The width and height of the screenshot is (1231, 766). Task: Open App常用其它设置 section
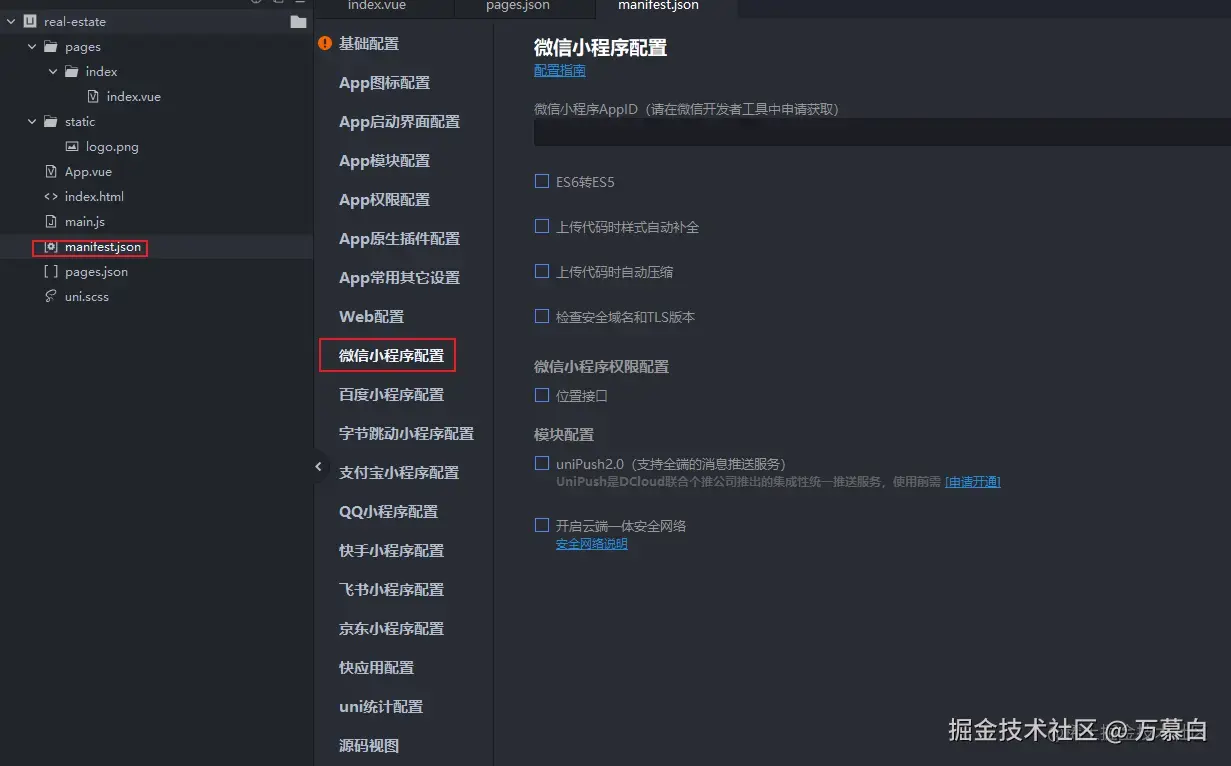pos(399,278)
